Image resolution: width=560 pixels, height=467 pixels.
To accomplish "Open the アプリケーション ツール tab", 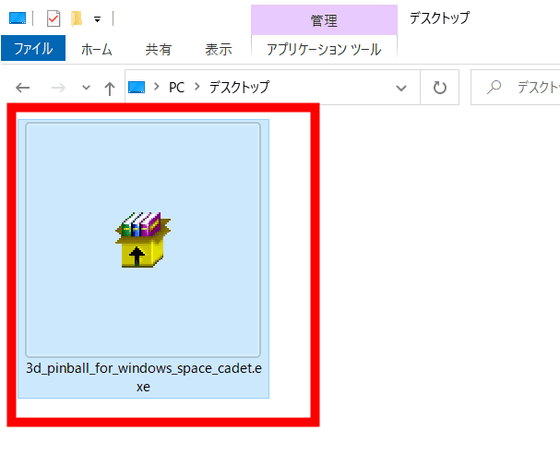I will (x=324, y=49).
